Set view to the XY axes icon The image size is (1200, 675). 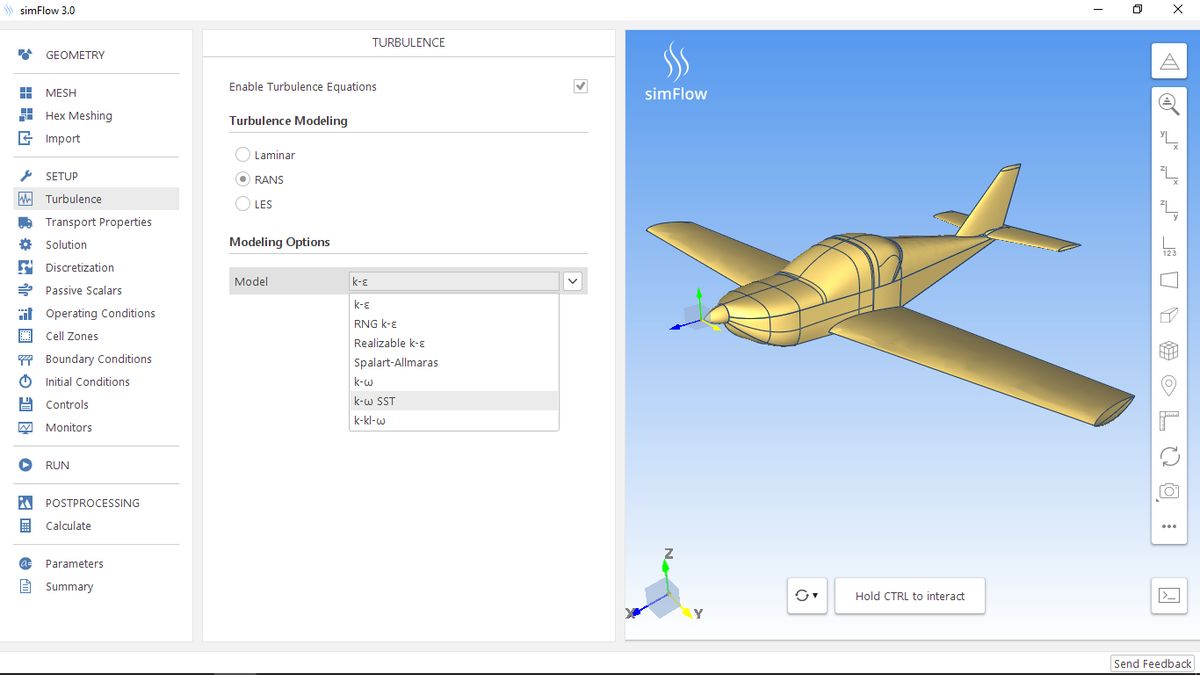tap(1168, 139)
